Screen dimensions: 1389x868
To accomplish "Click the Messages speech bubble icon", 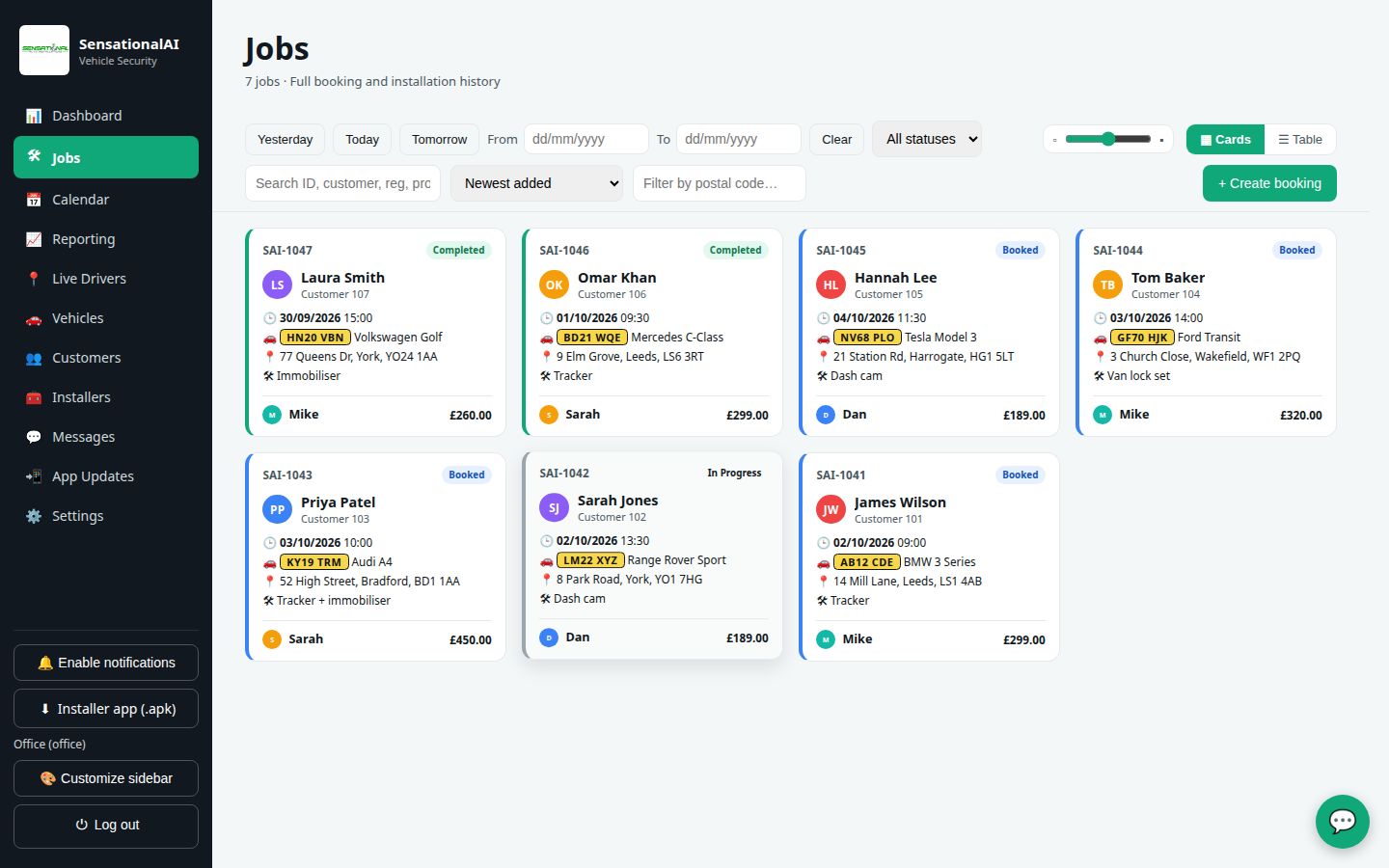I will 34,437.
